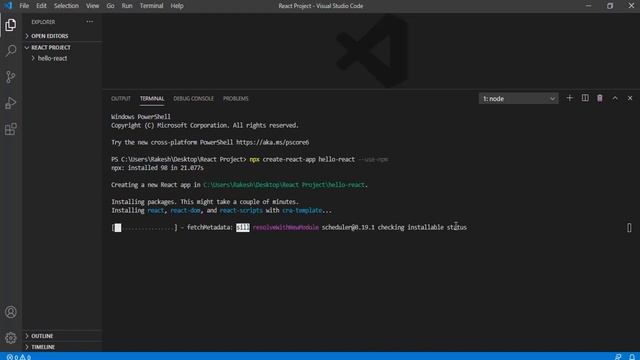Click the Explorer panel title
Image resolution: width=640 pixels, height=360 pixels.
[x=43, y=22]
